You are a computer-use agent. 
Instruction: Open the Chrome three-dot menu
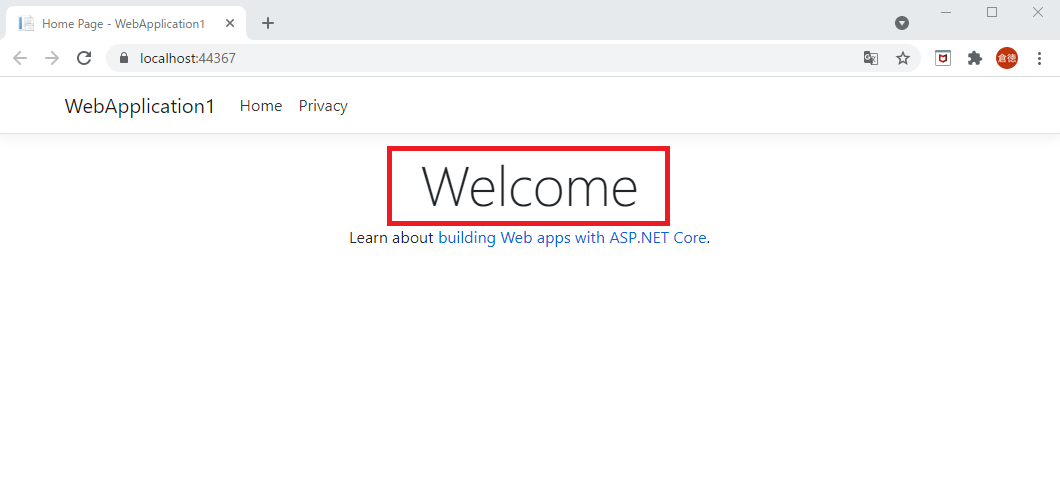coord(1040,58)
